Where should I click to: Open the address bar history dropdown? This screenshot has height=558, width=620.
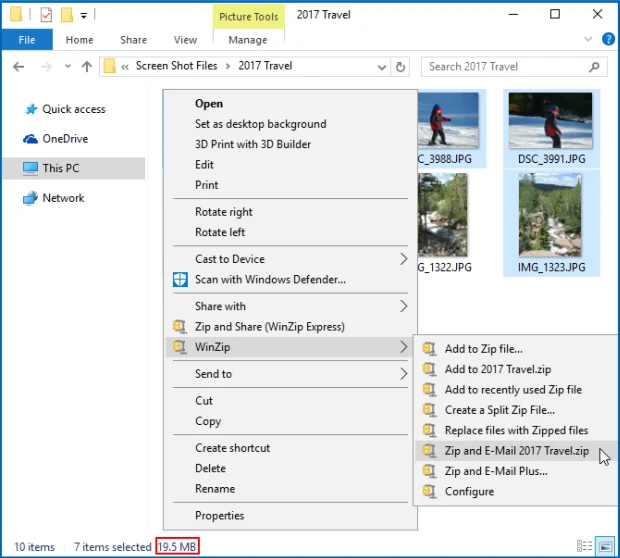tap(383, 67)
